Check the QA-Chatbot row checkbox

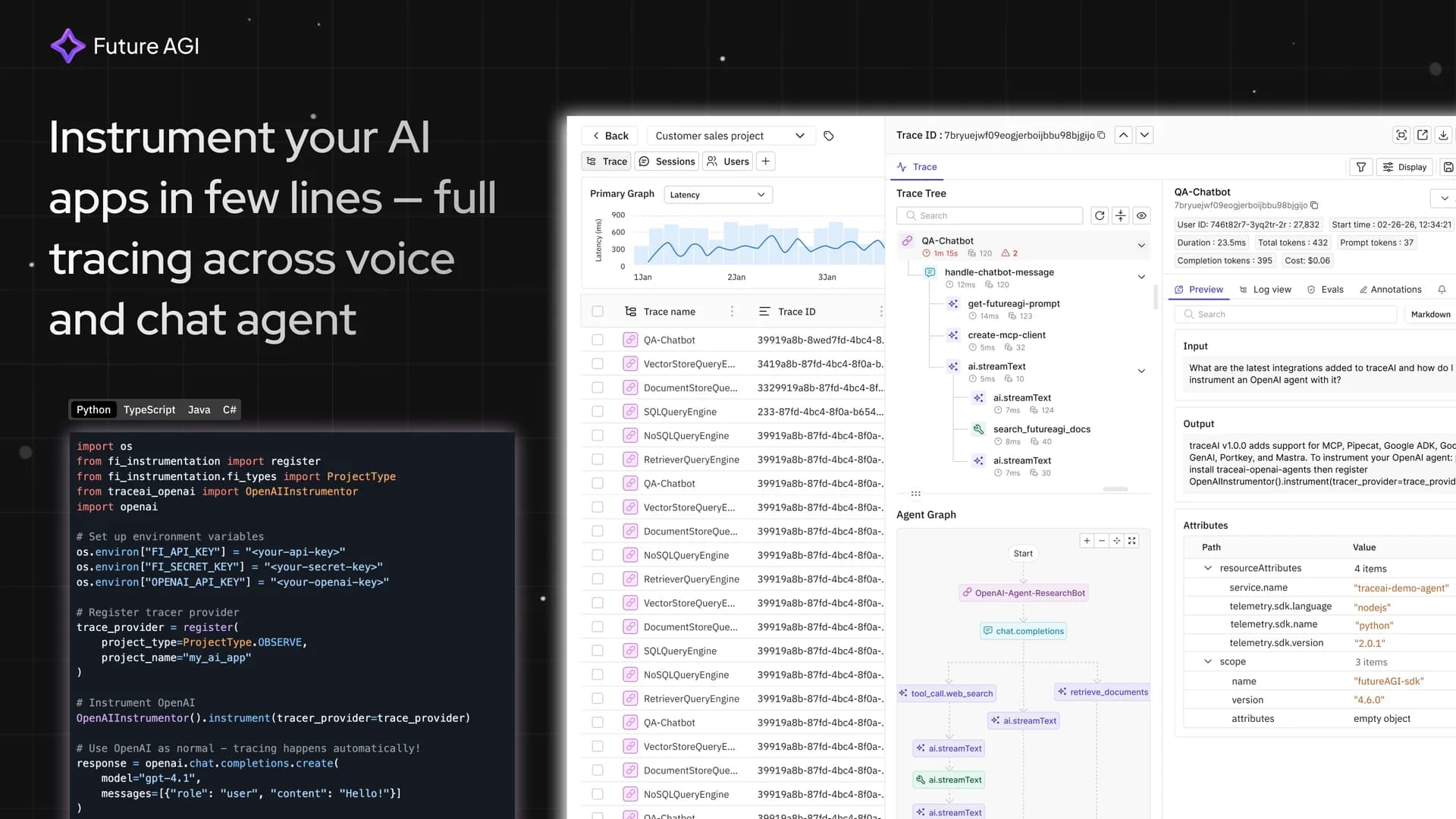598,340
